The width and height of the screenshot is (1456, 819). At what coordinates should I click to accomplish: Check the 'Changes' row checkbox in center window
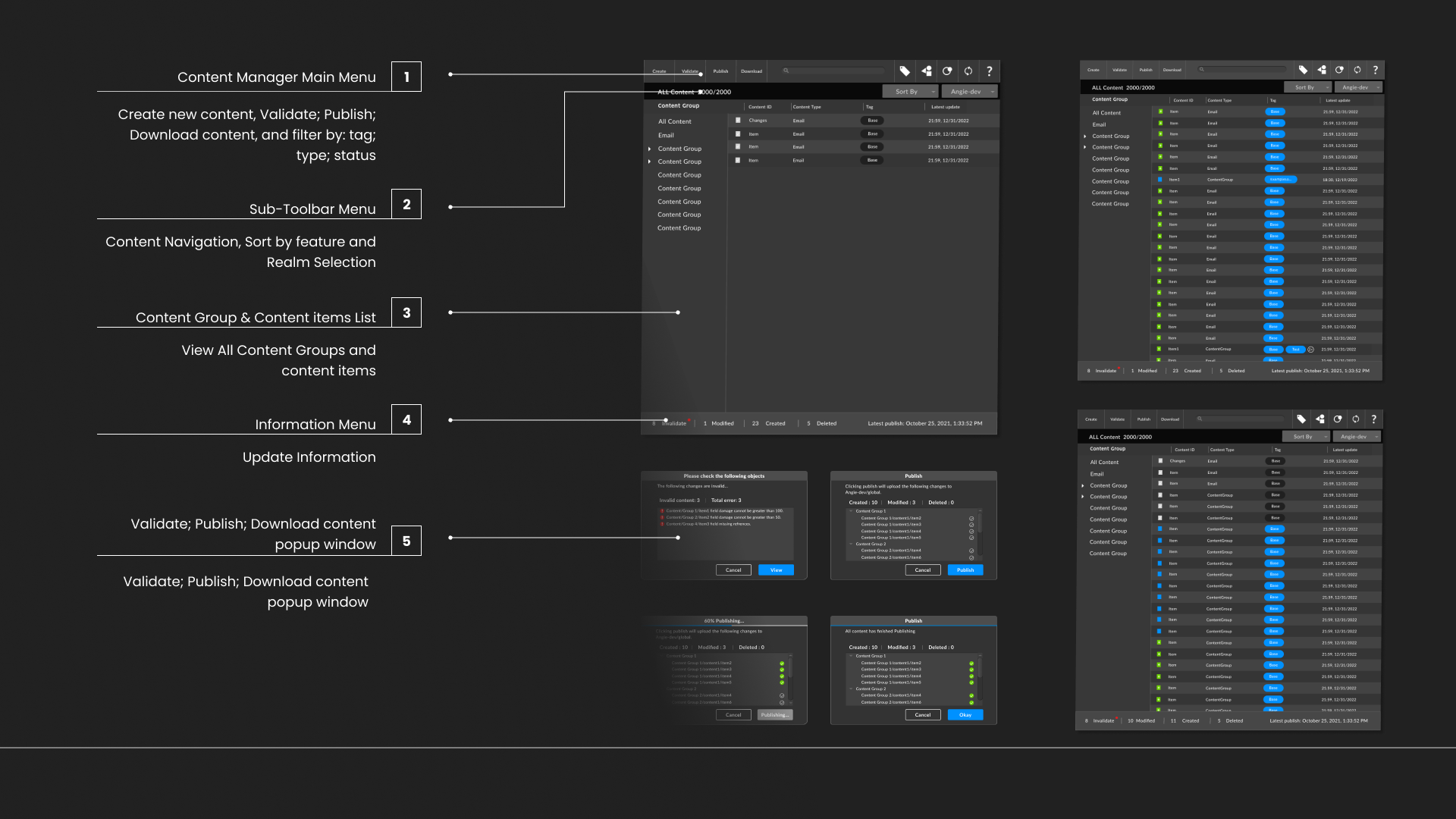(738, 121)
